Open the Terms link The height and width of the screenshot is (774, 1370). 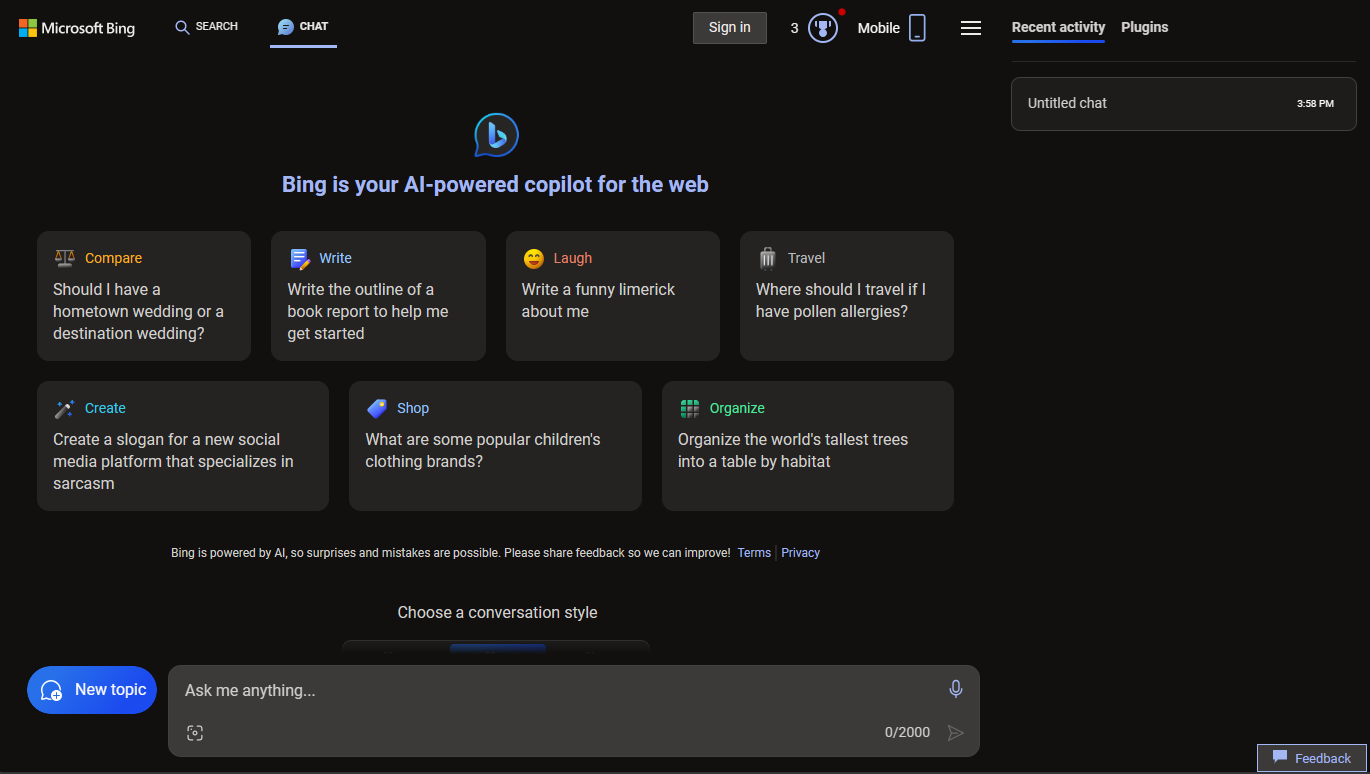click(754, 552)
